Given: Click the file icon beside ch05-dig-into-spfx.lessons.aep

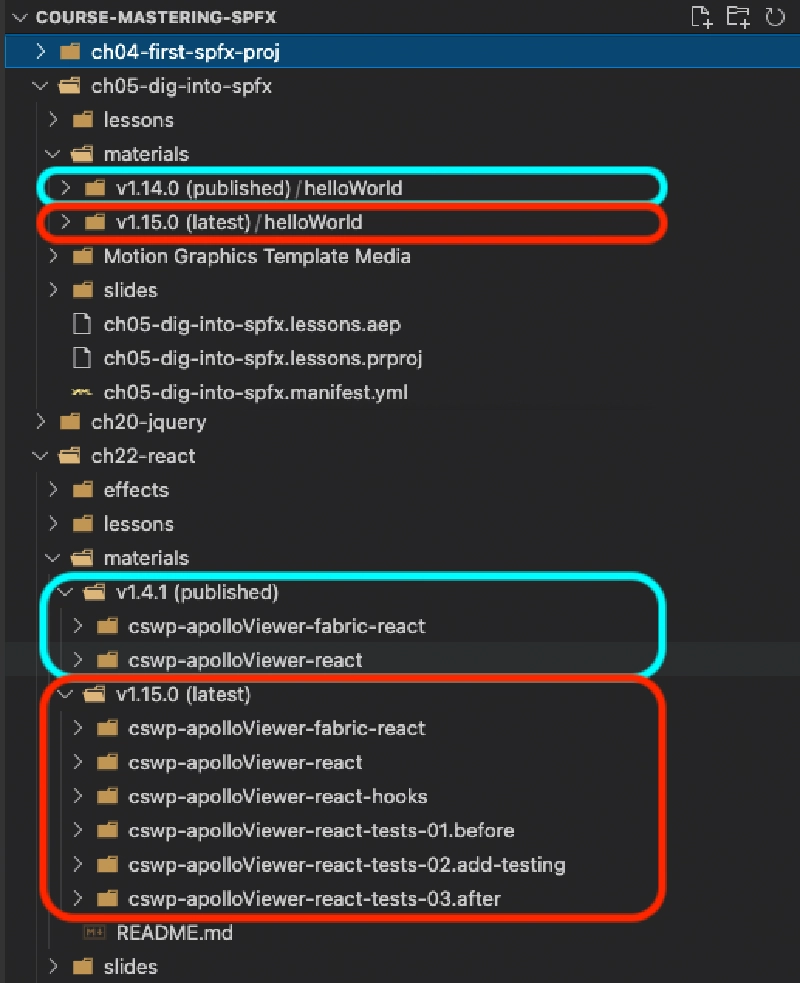Looking at the screenshot, I should [x=82, y=324].
